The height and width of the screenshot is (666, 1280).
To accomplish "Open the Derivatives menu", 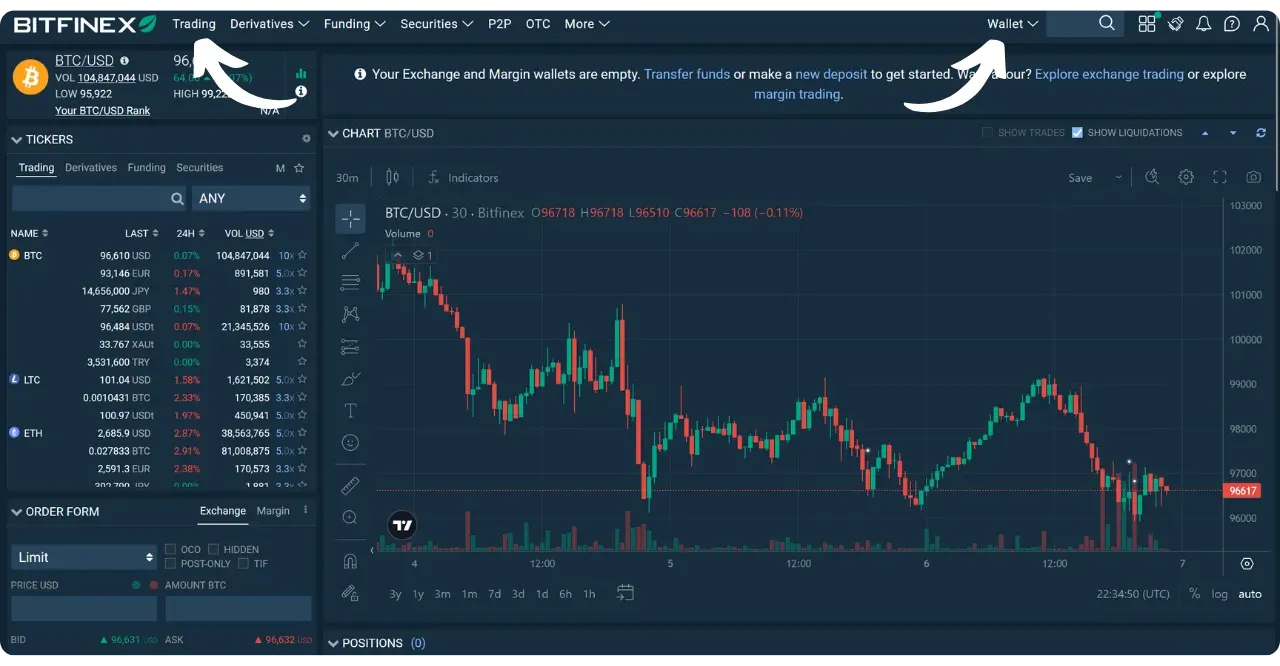I will (268, 23).
